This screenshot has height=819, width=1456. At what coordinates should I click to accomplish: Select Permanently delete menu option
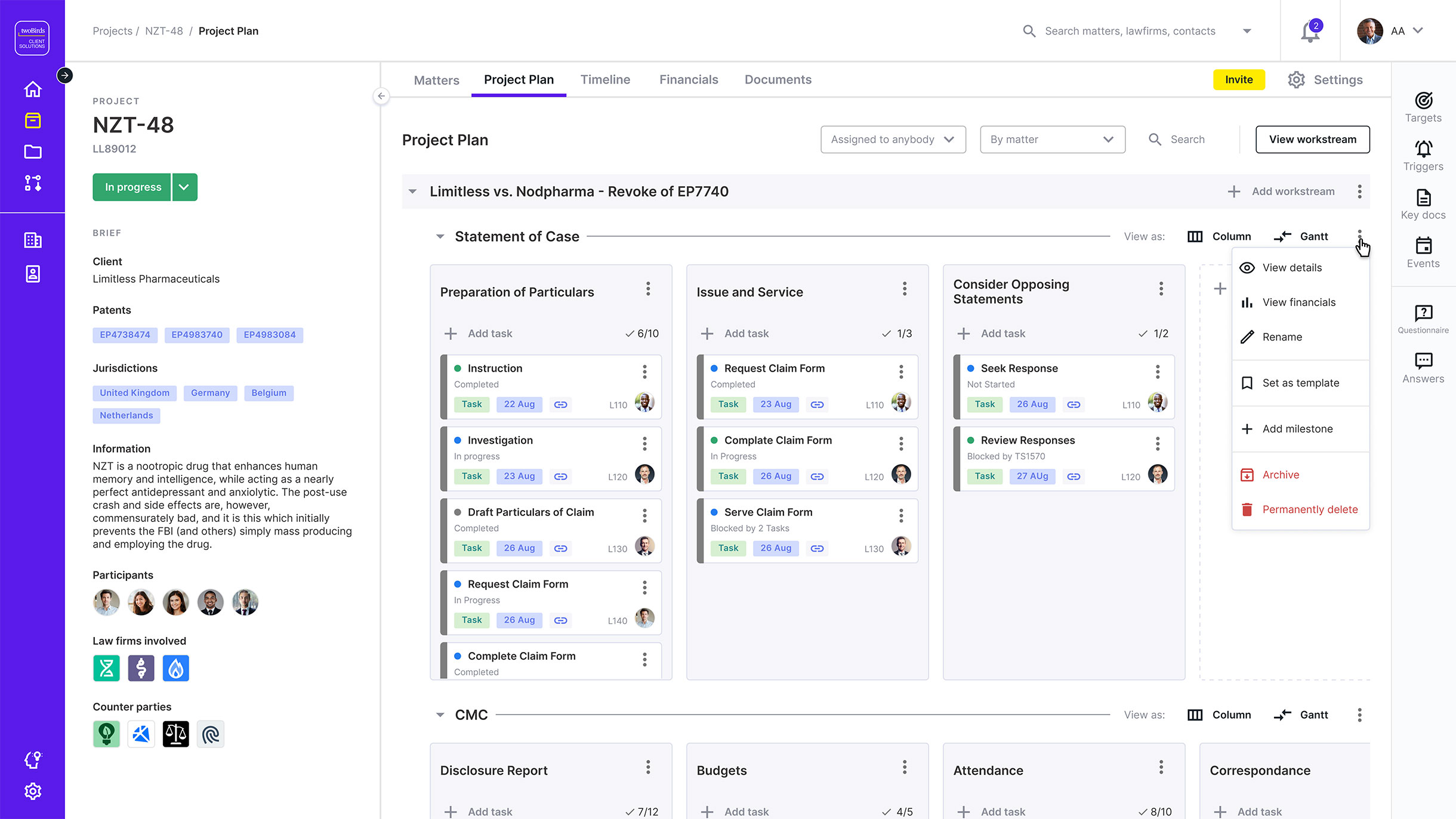(x=1301, y=509)
